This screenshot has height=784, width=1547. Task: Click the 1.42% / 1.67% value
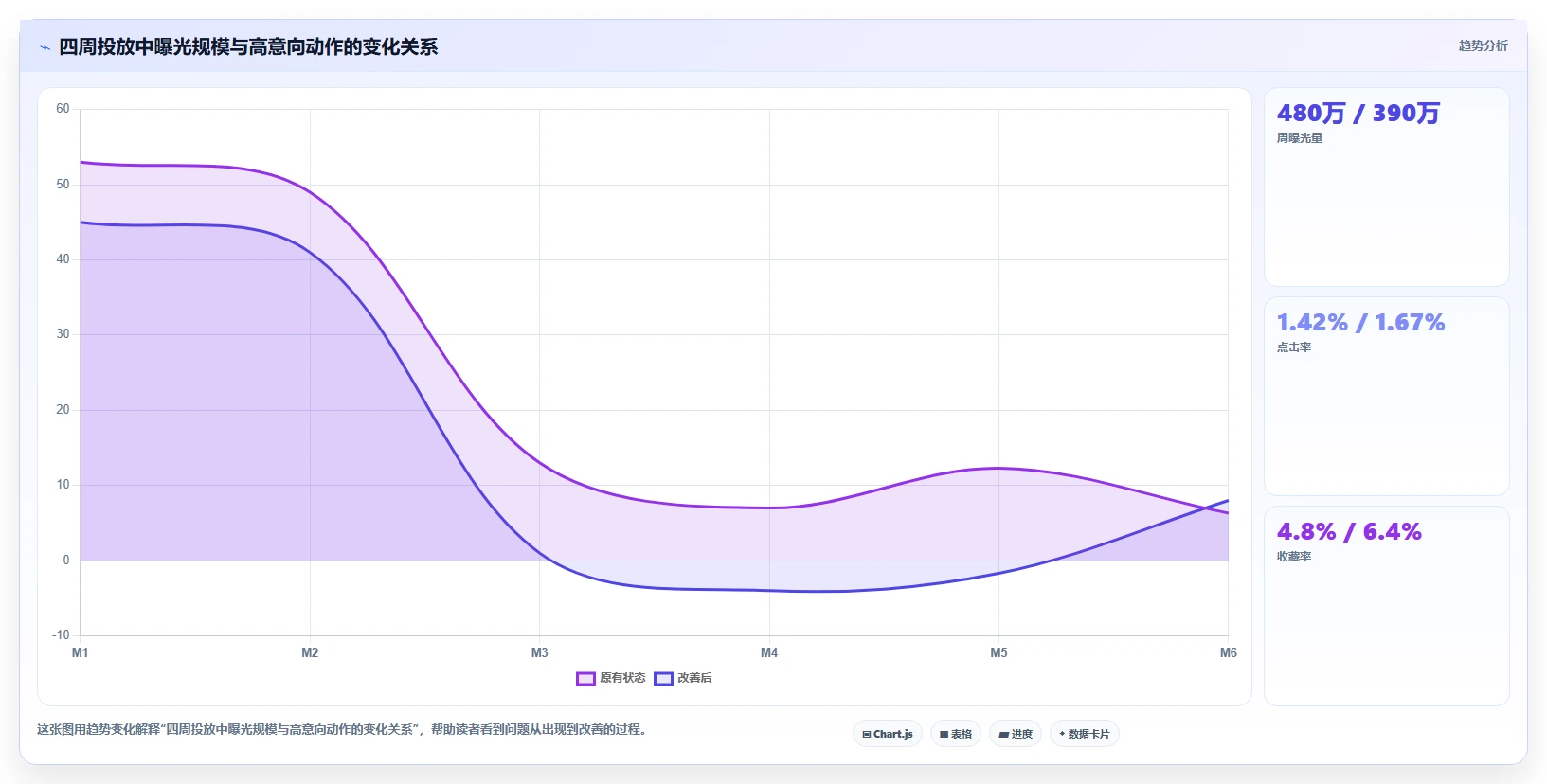[1361, 323]
